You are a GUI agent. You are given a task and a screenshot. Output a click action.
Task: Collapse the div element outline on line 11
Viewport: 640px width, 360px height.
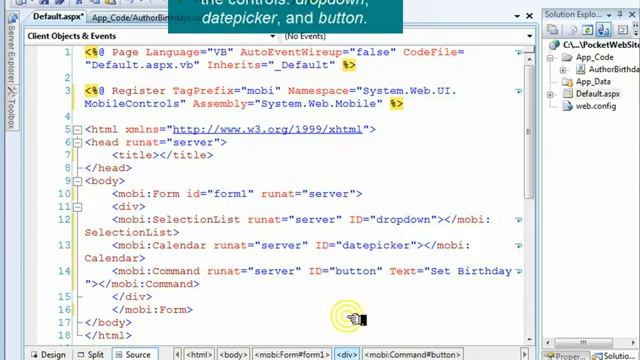pos(77,207)
